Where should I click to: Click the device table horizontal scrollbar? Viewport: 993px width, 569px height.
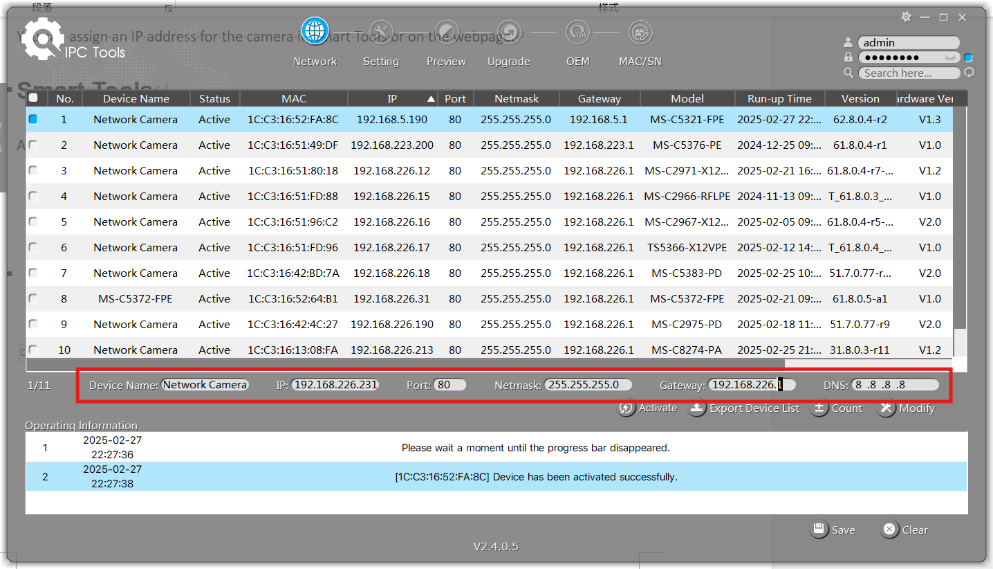tap(405, 364)
